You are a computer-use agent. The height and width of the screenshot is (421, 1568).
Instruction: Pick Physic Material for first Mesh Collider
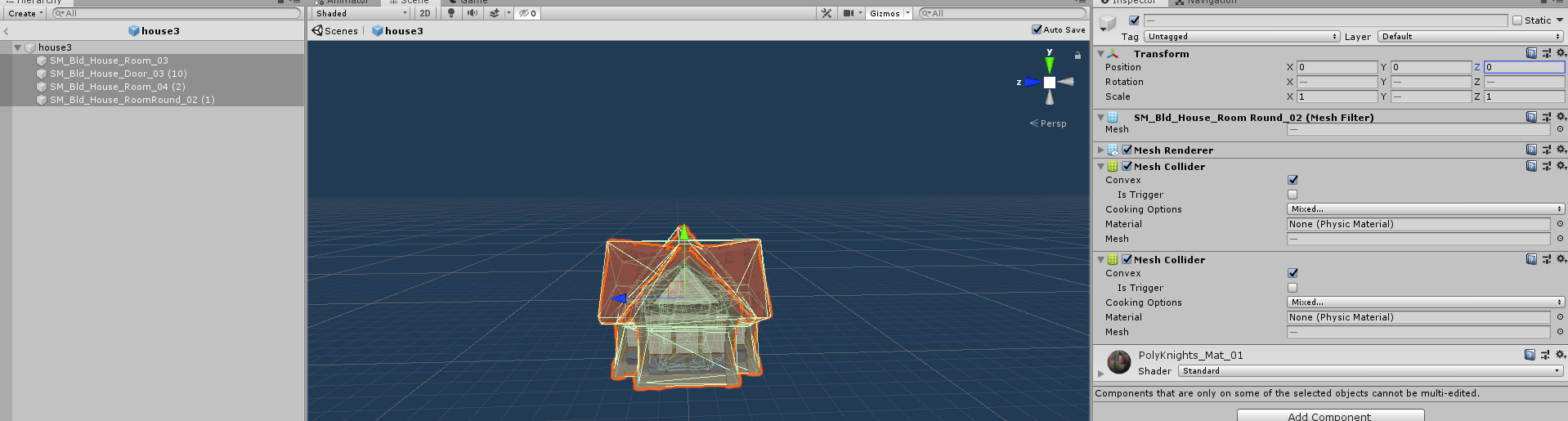pyautogui.click(x=1560, y=224)
